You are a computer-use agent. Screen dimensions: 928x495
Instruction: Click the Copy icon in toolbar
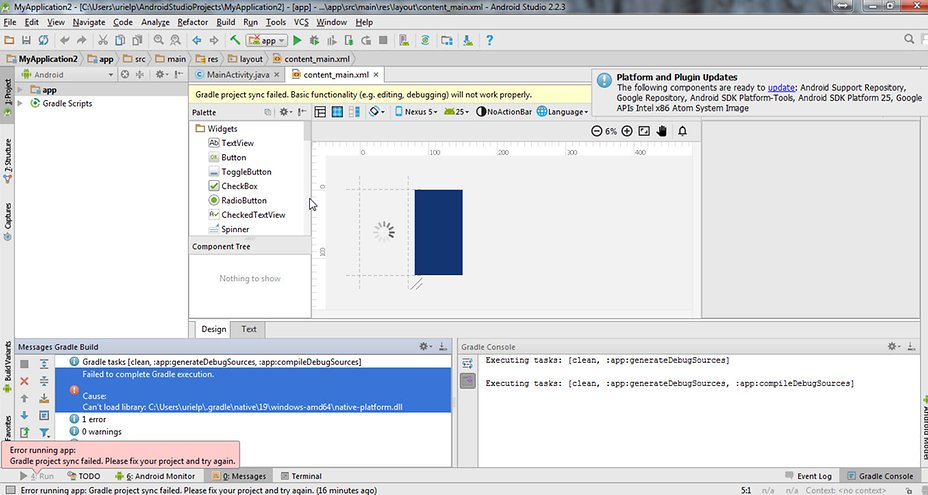(120, 40)
